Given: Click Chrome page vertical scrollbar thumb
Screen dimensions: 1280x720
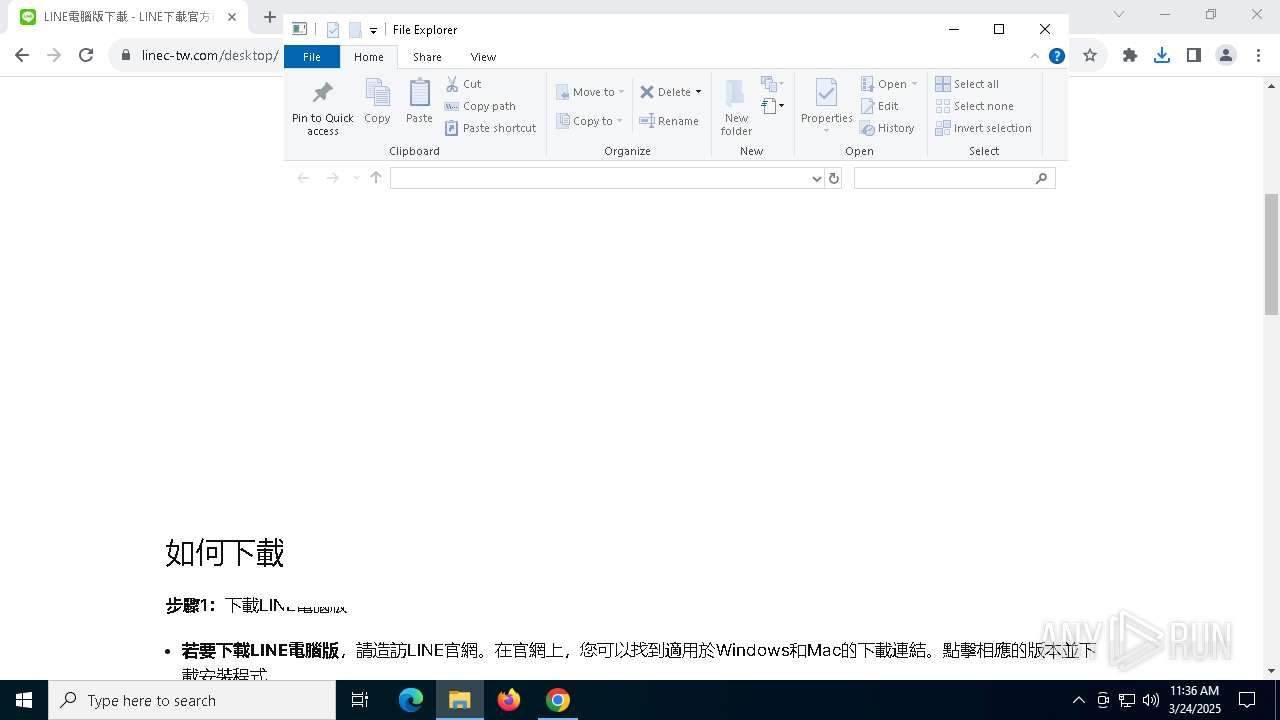Looking at the screenshot, I should (1272, 254).
